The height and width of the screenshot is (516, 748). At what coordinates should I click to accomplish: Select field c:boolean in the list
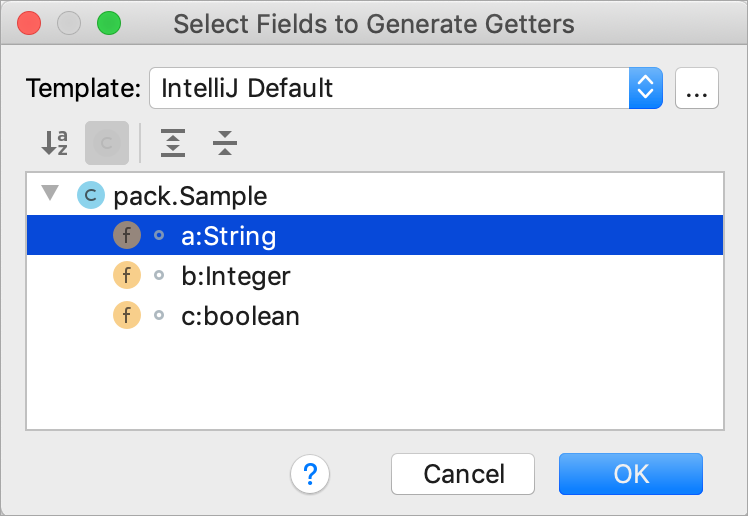pyautogui.click(x=375, y=315)
